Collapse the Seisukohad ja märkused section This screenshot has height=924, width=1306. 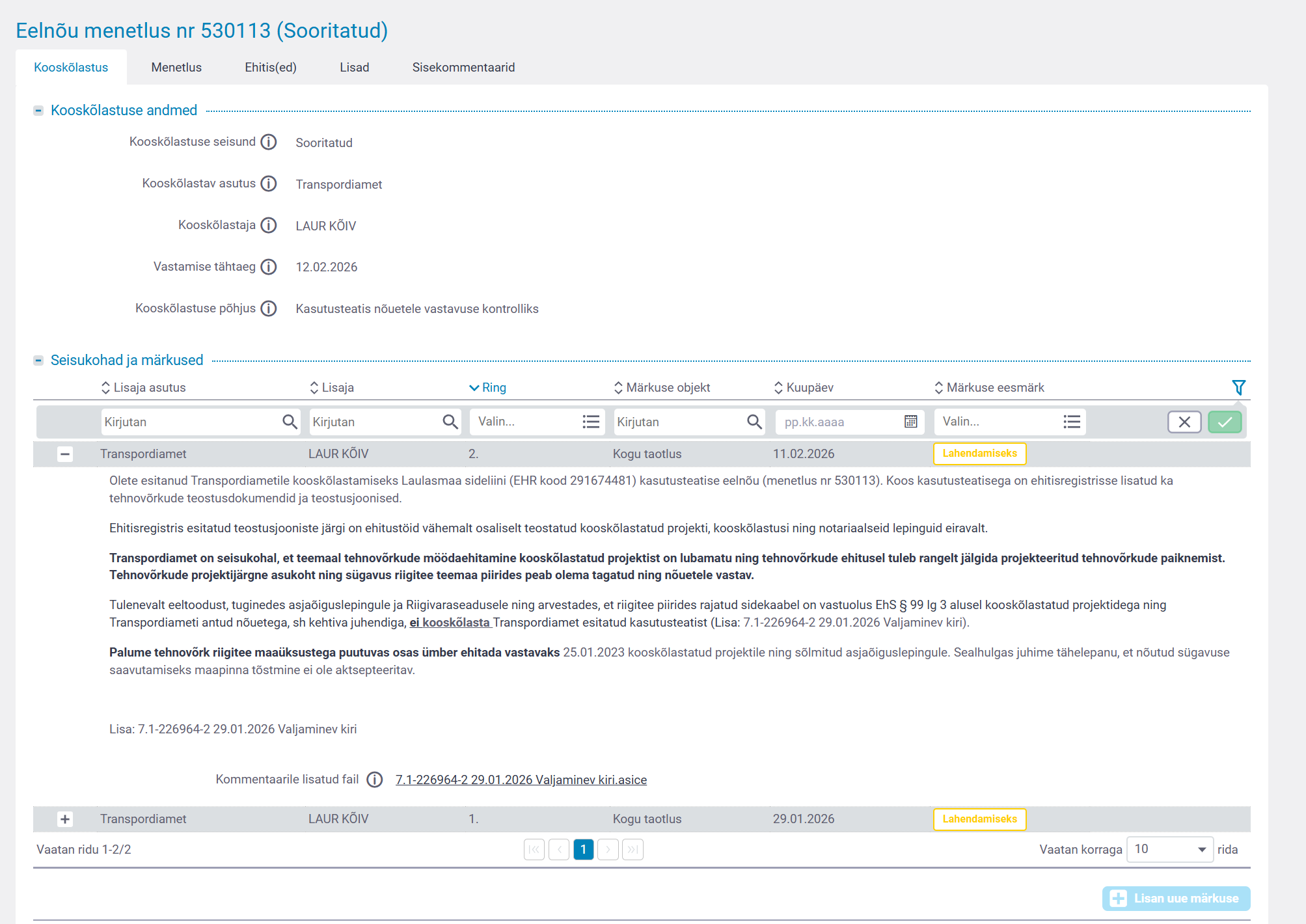coord(38,360)
